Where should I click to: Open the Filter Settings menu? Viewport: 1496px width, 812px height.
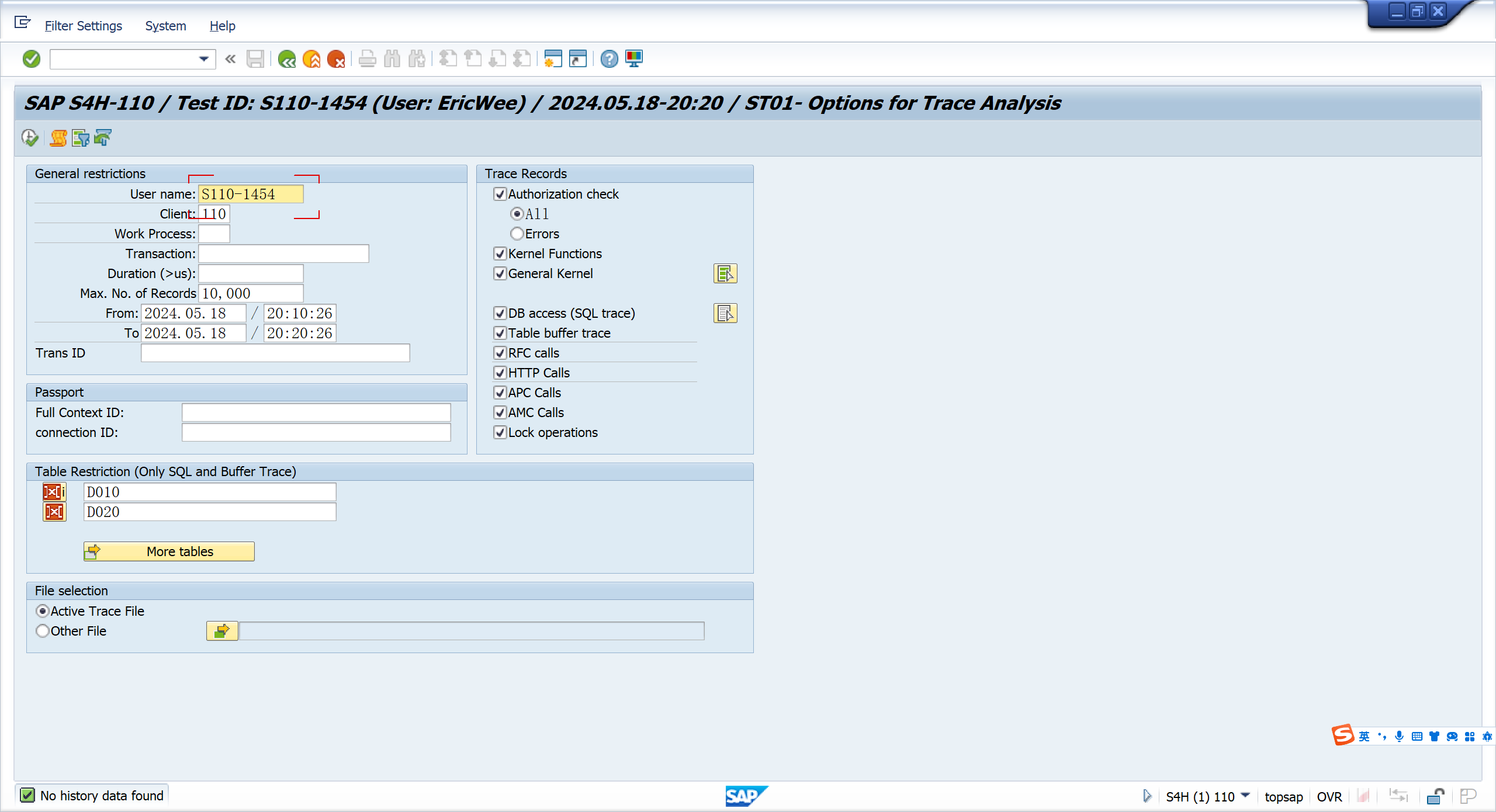pyautogui.click(x=84, y=26)
